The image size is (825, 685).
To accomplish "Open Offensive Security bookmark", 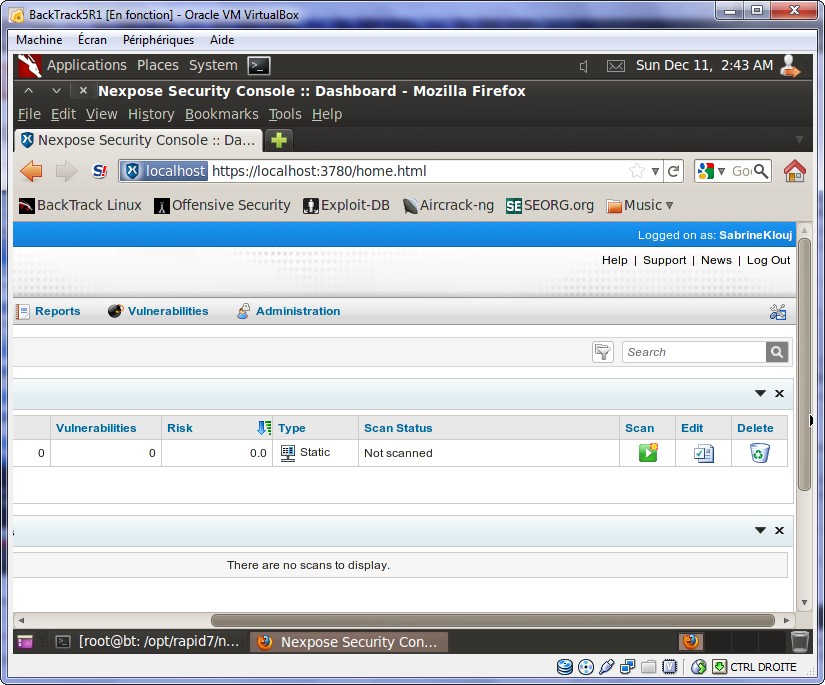I will [x=222, y=205].
